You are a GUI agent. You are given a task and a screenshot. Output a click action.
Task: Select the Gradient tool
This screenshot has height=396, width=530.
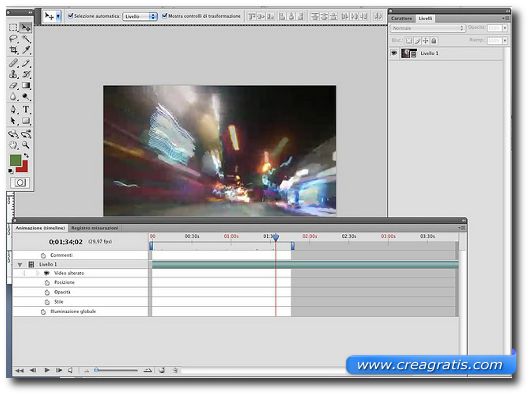coord(26,85)
